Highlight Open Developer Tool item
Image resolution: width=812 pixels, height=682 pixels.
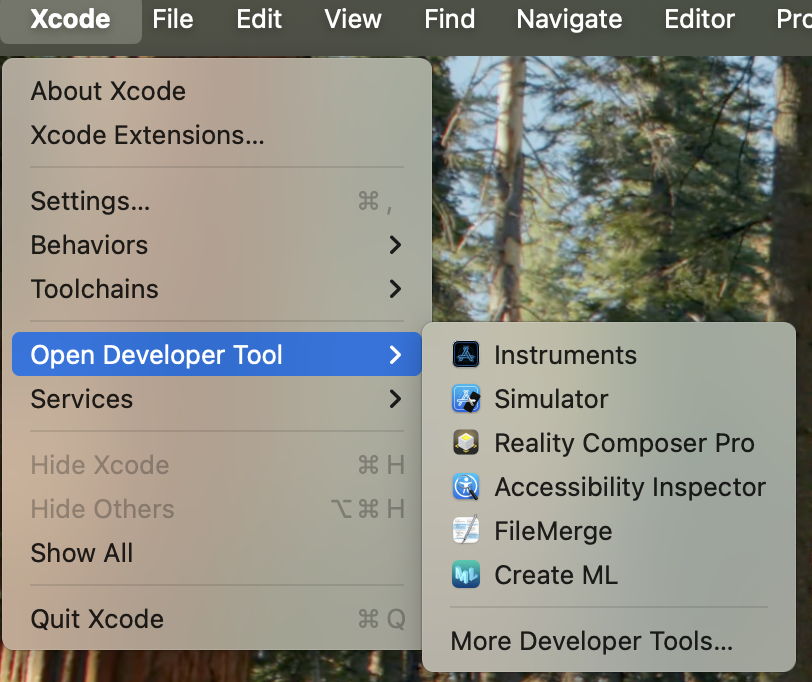click(x=216, y=355)
